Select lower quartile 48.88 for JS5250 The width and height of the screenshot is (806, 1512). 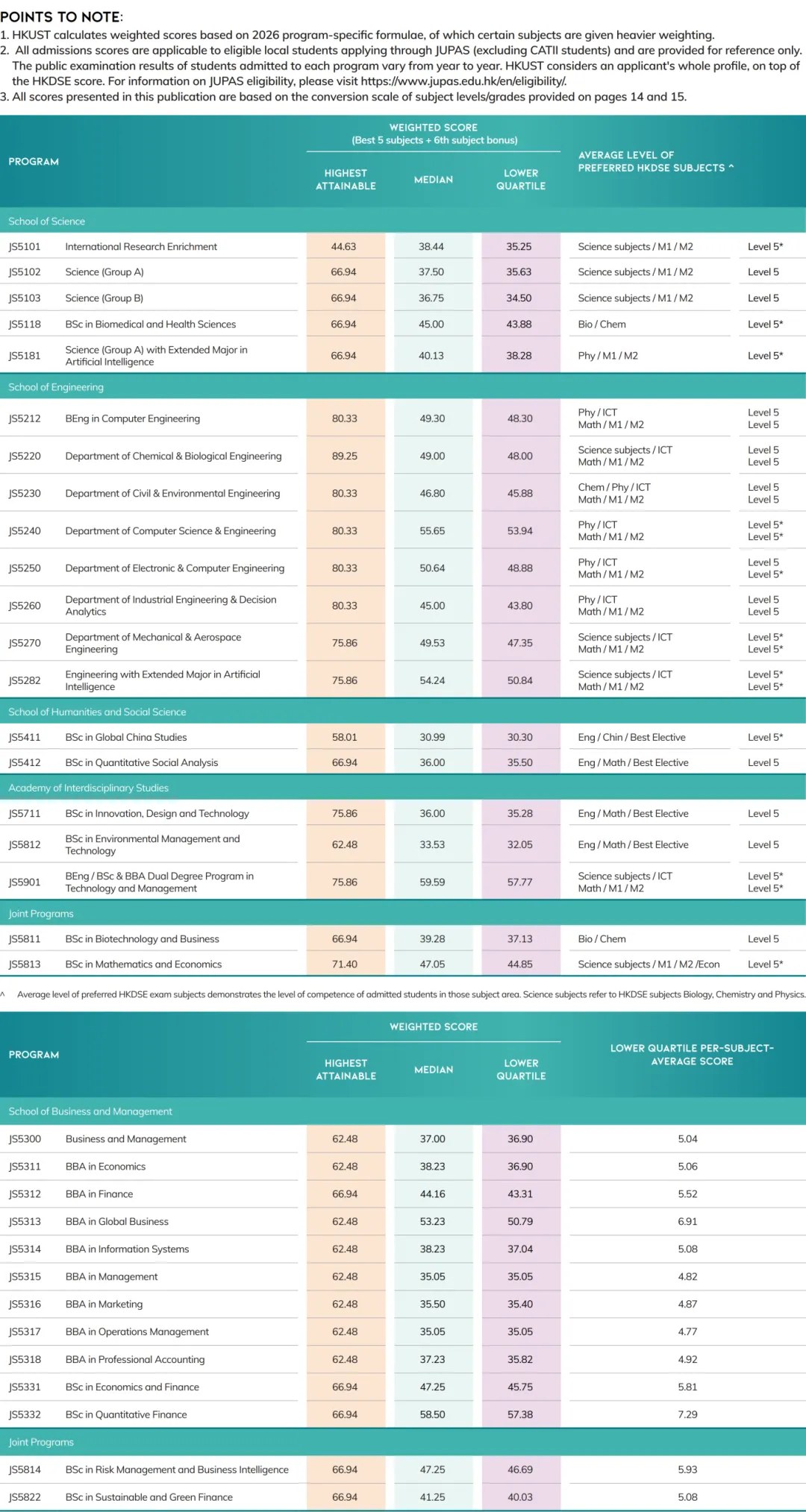(520, 568)
